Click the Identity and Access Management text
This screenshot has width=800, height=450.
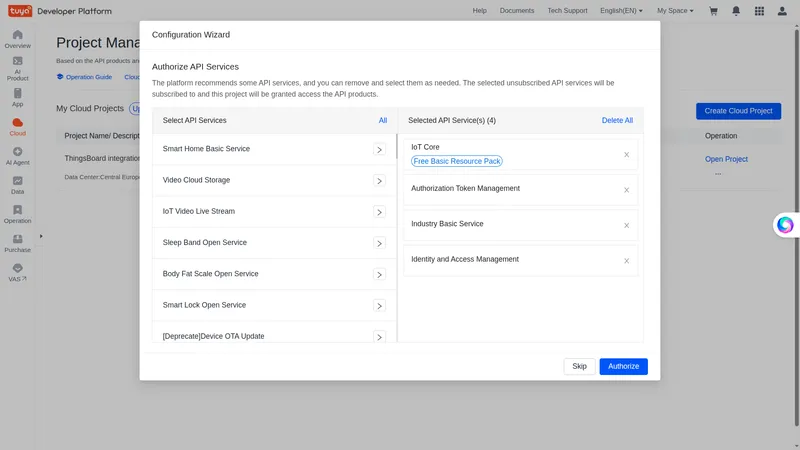coord(465,259)
